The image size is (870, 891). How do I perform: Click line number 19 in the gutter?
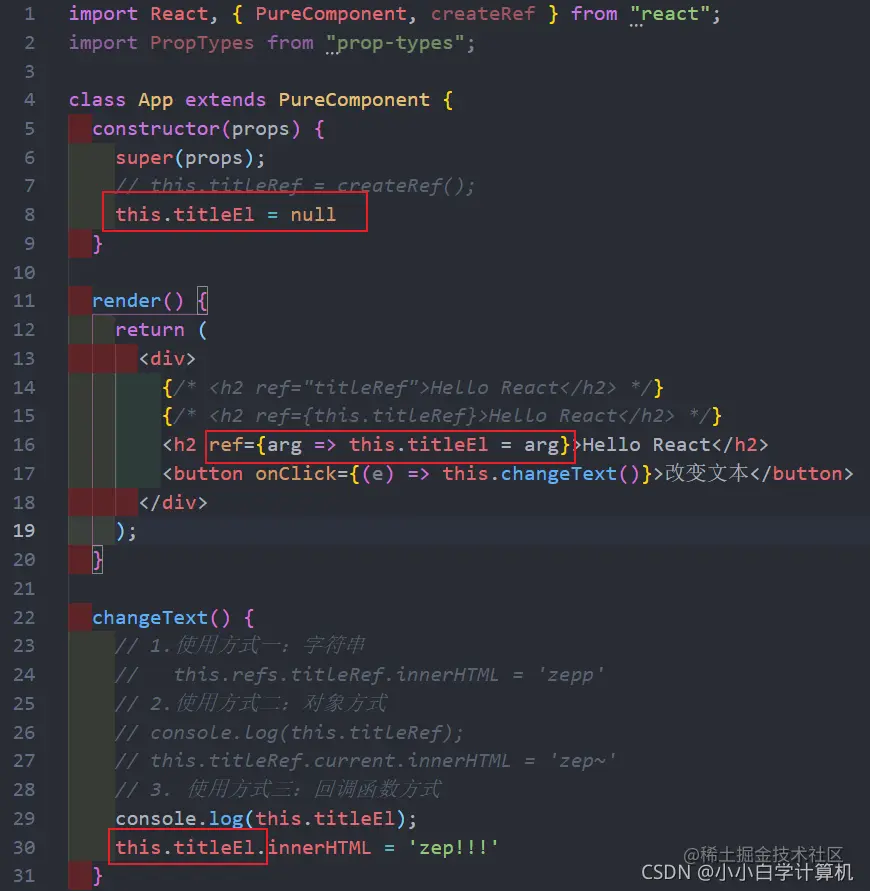24,531
